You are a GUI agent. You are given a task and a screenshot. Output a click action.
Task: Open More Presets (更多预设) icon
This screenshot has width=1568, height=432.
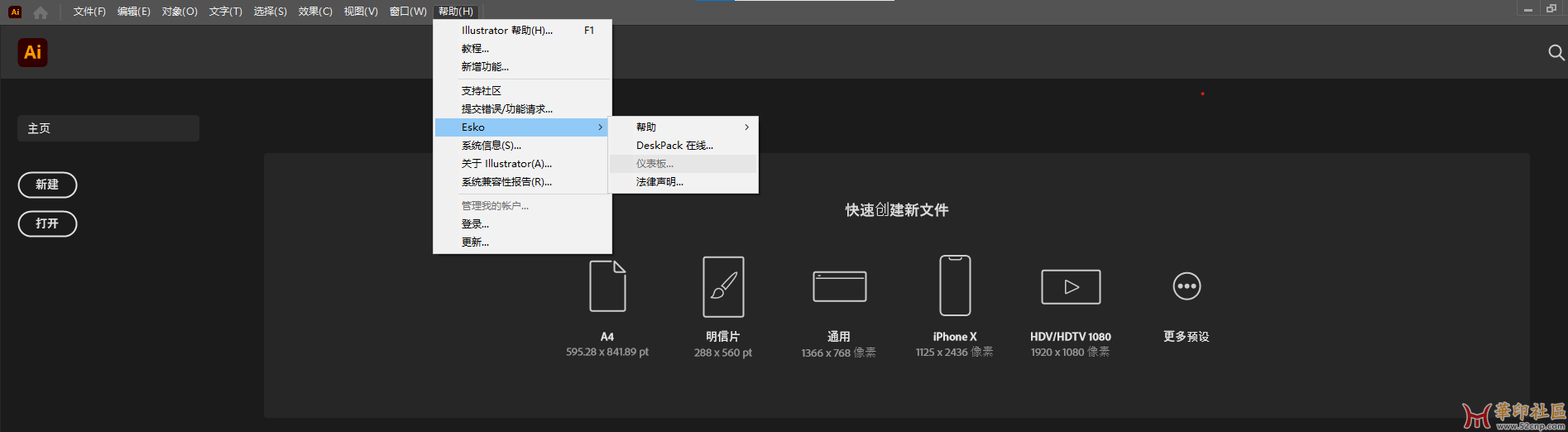(1187, 286)
